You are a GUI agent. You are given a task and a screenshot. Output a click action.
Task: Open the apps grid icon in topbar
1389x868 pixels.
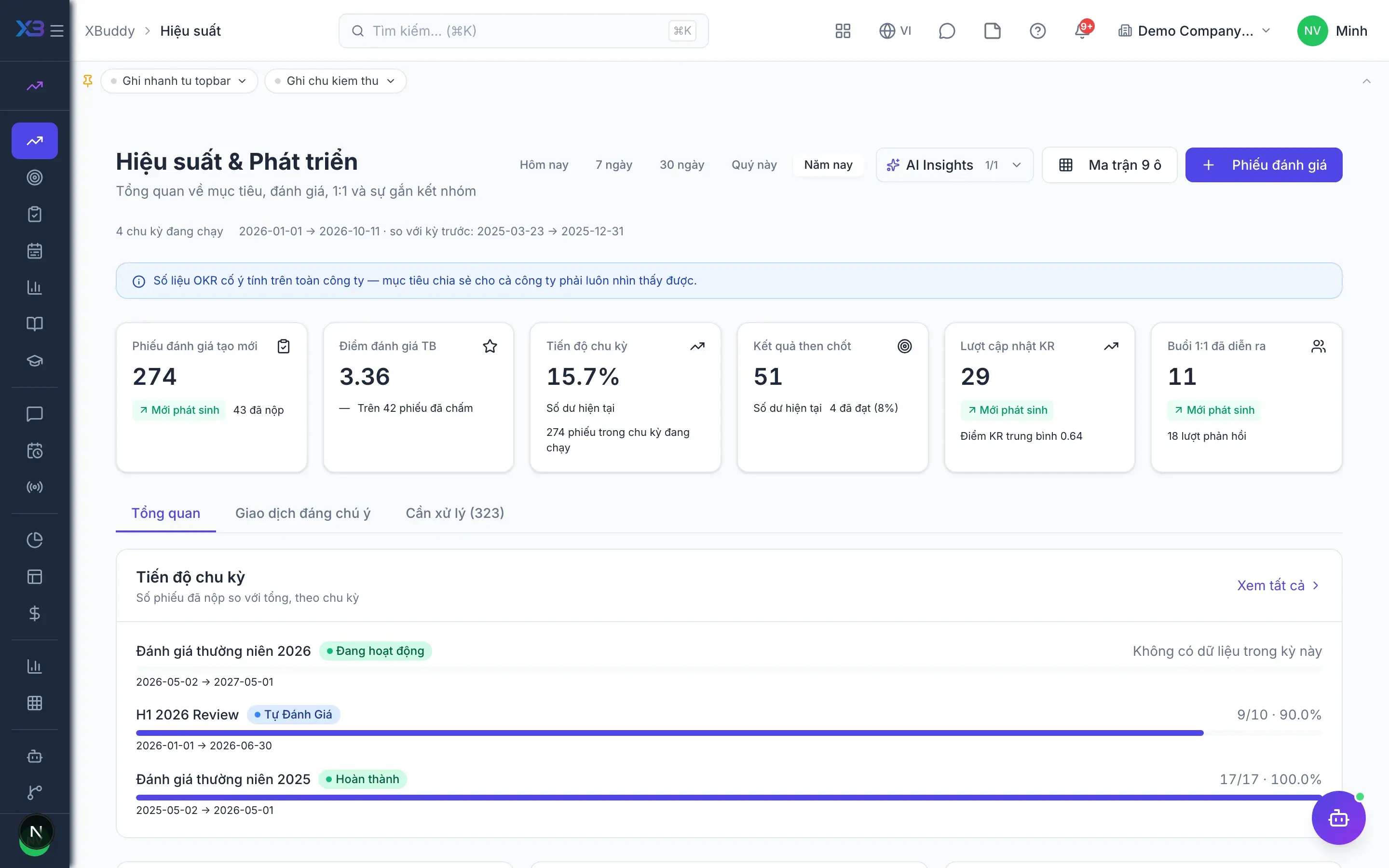click(843, 31)
